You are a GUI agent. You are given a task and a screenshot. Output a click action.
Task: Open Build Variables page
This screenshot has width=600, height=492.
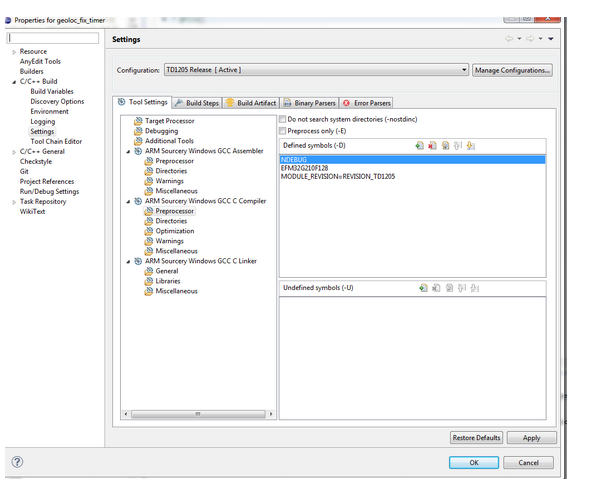[x=52, y=91]
